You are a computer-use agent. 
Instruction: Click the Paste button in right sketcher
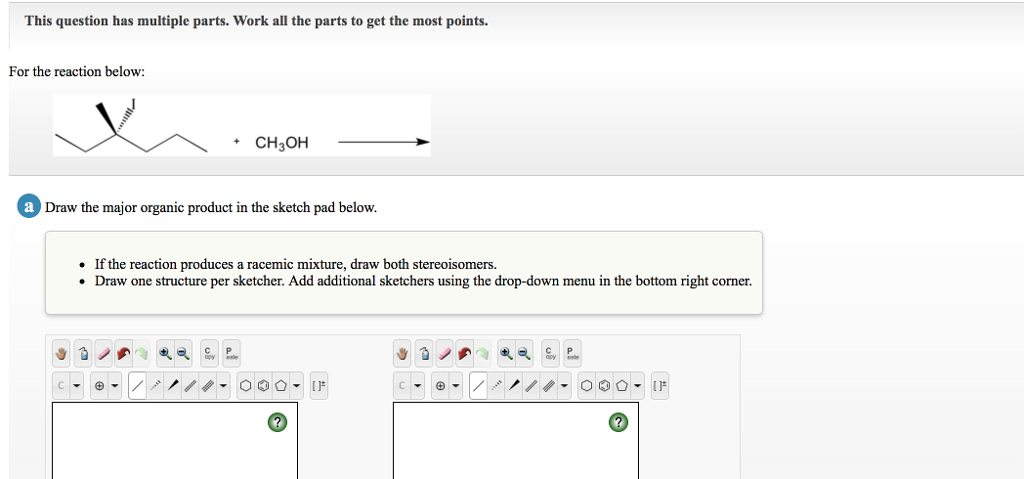[x=572, y=354]
